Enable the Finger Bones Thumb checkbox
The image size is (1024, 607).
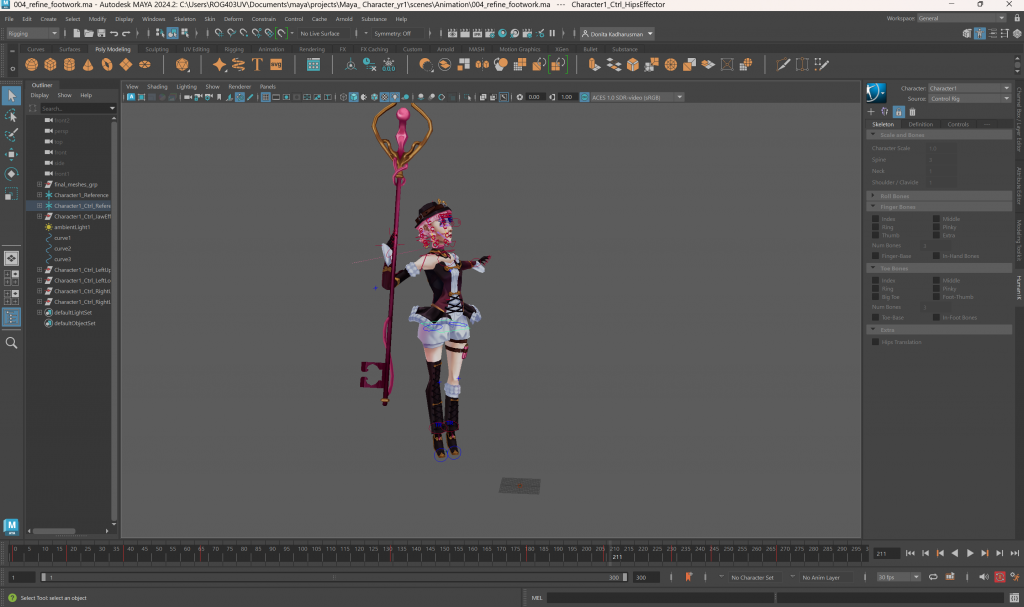[x=876, y=235]
